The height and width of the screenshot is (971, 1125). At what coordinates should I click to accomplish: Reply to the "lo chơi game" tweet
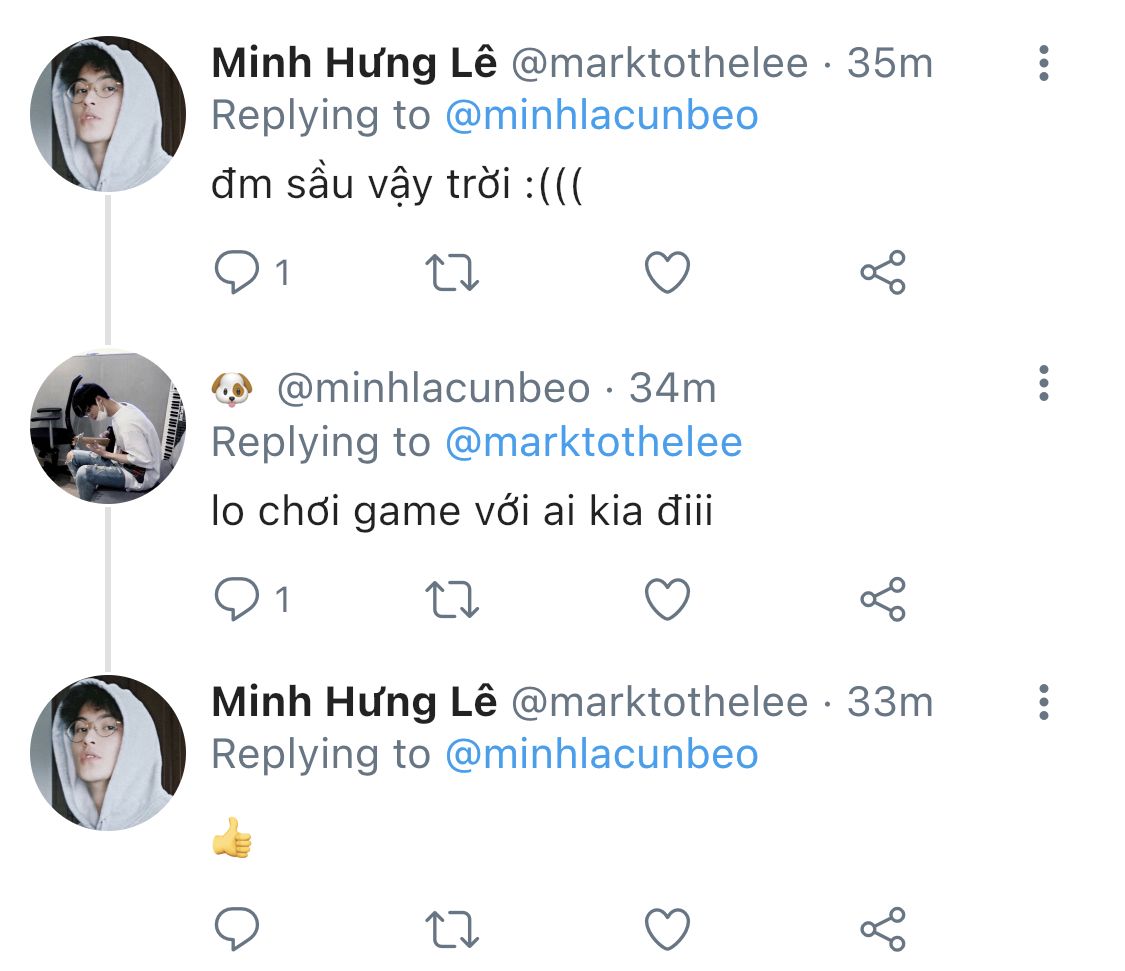237,599
